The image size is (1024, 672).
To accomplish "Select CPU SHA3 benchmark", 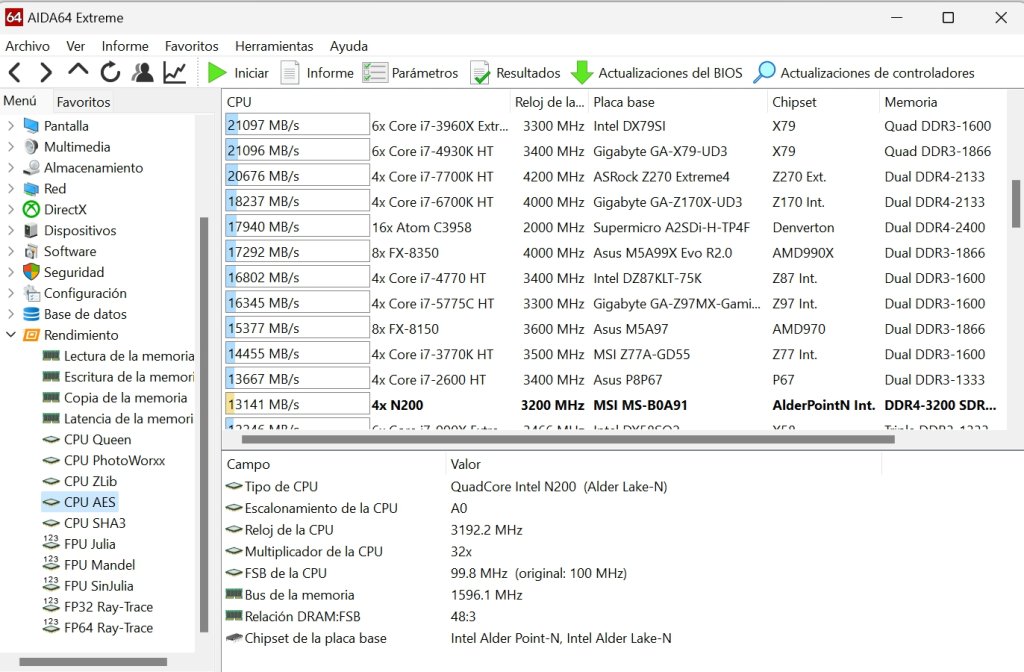I will coord(84,523).
